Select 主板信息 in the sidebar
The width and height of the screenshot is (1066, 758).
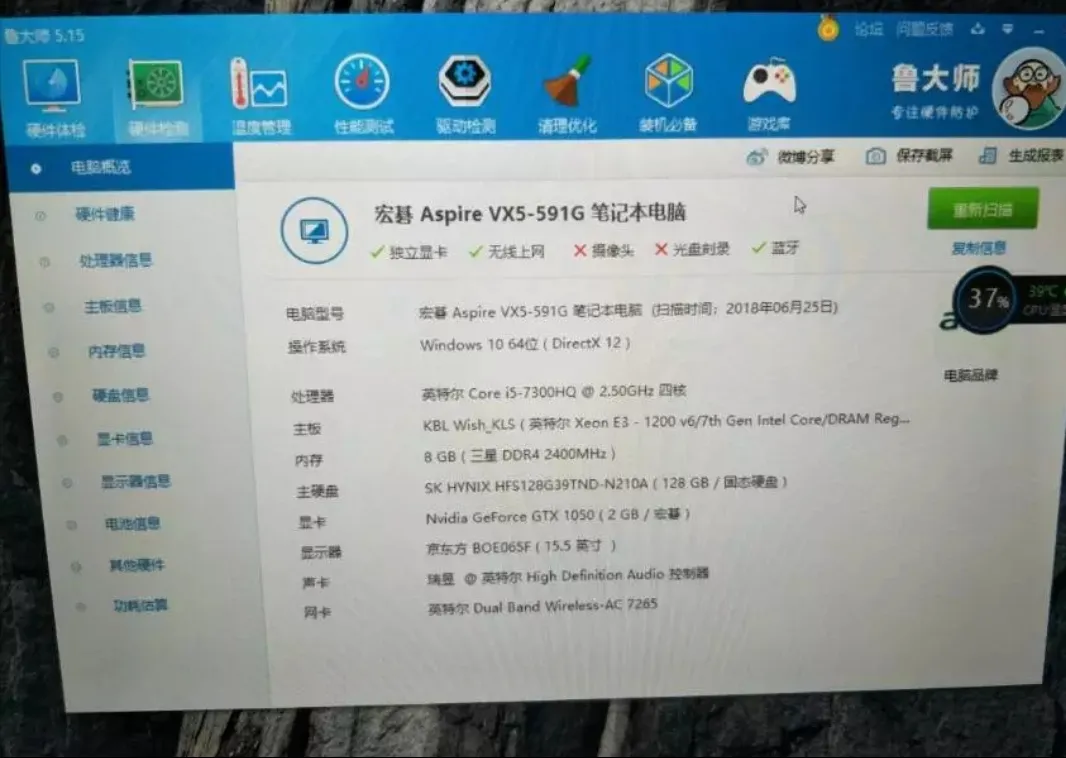coord(112,307)
